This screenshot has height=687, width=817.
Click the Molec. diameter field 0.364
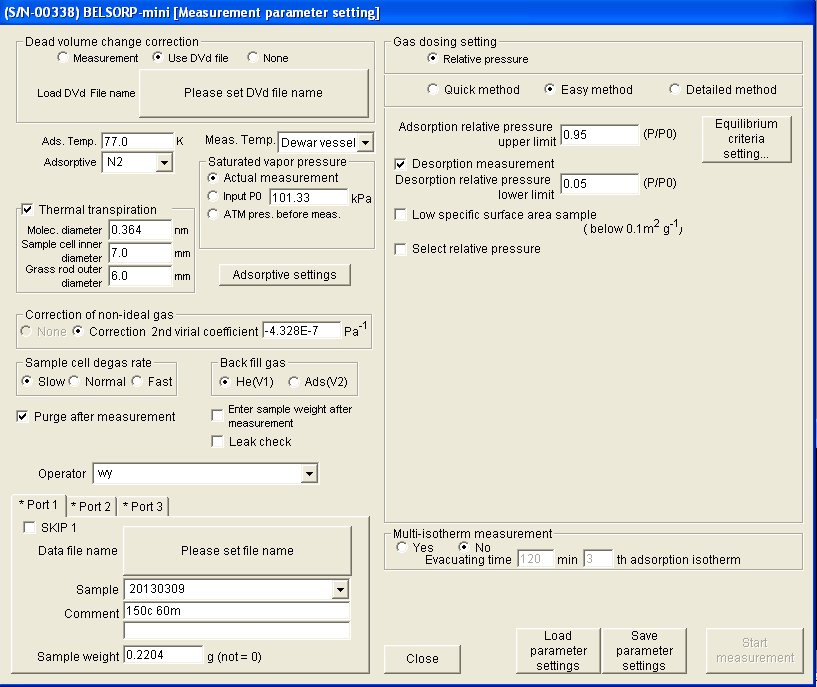click(140, 230)
